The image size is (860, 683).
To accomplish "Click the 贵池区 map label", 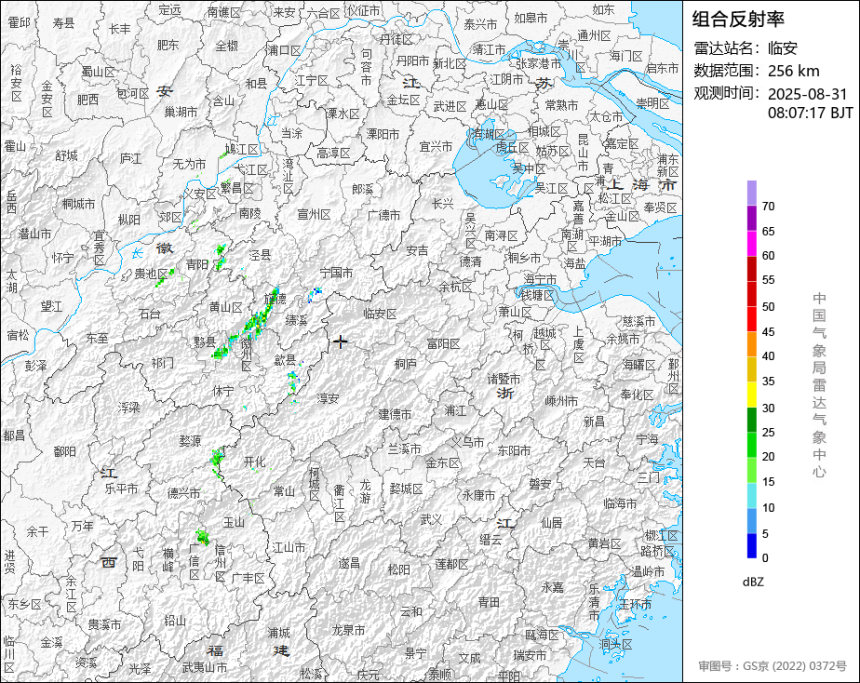I will point(151,273).
